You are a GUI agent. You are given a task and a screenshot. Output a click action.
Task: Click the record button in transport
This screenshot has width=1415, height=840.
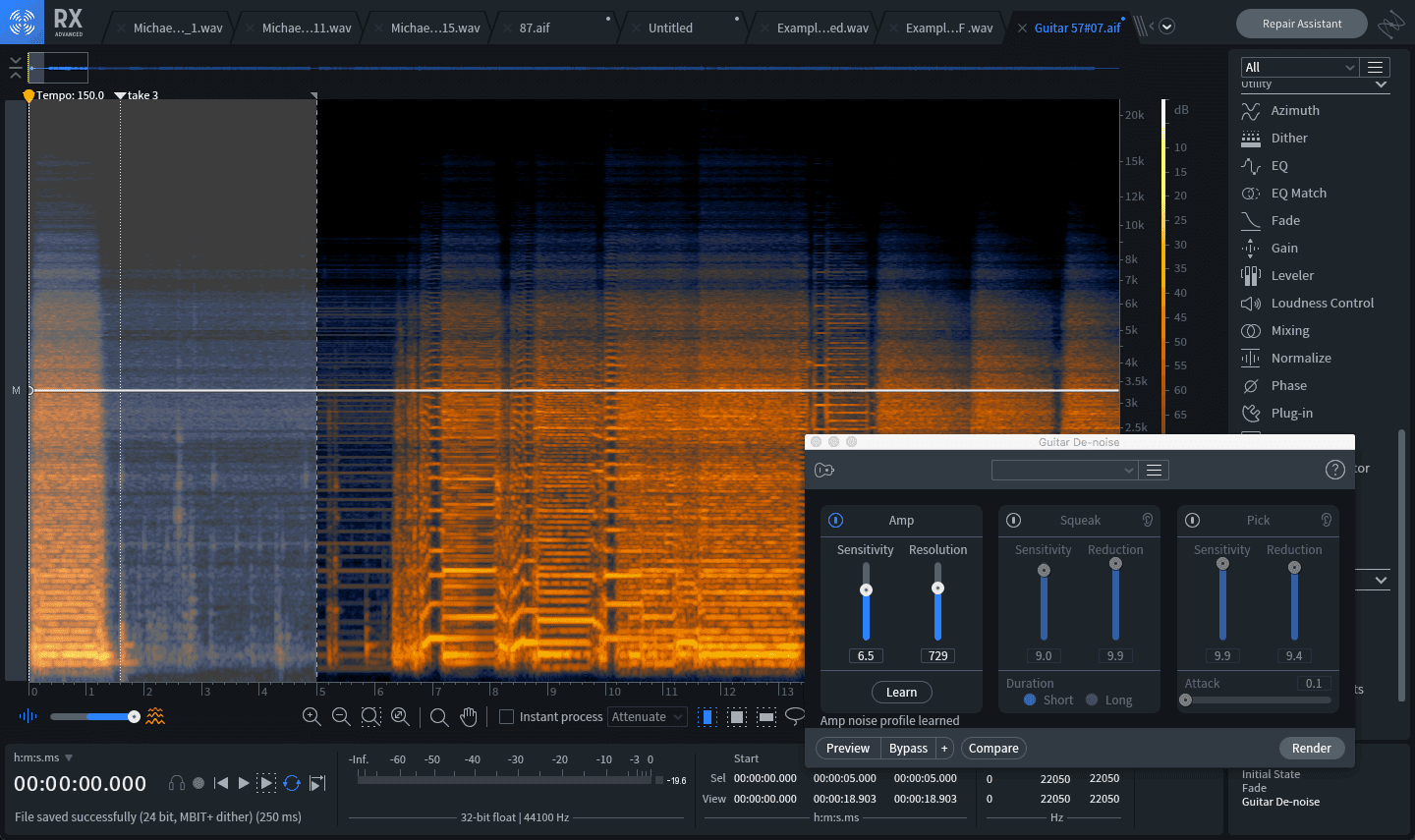coord(198,783)
